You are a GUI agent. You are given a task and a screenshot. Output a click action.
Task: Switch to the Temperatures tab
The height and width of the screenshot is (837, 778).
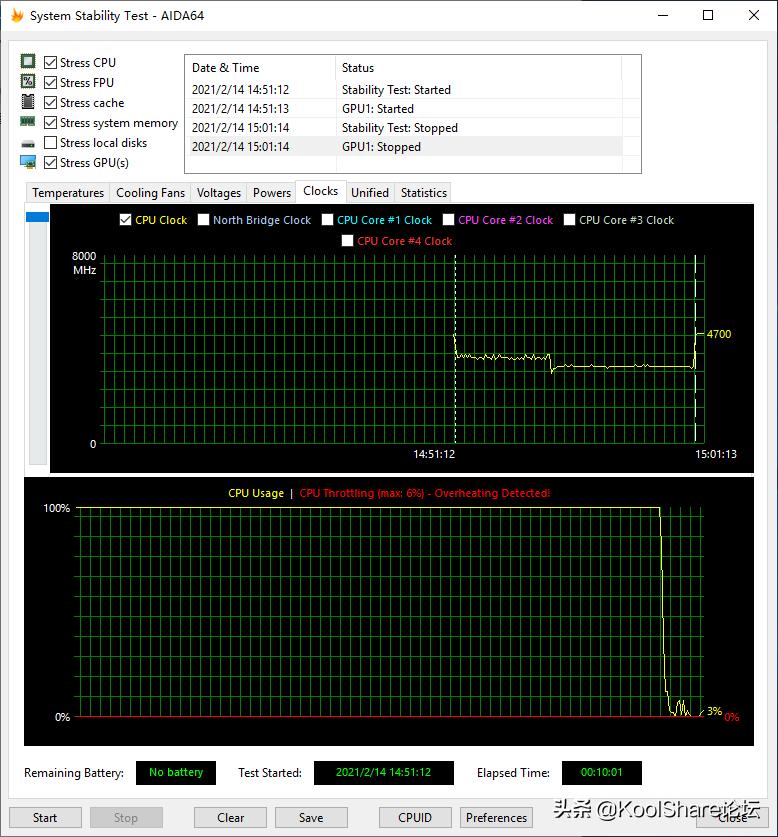click(x=68, y=193)
